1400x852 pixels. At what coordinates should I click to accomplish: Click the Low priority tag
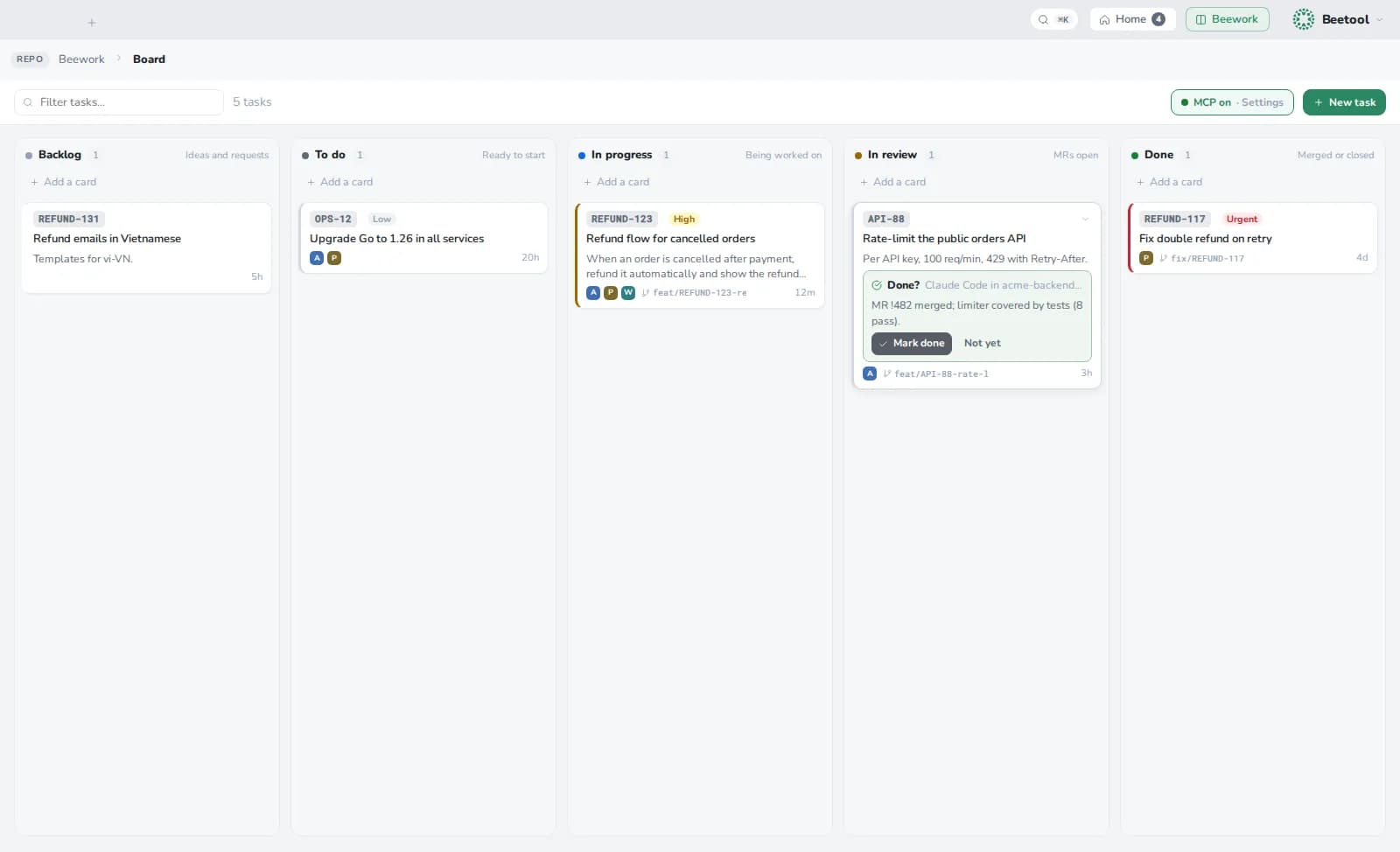point(381,220)
